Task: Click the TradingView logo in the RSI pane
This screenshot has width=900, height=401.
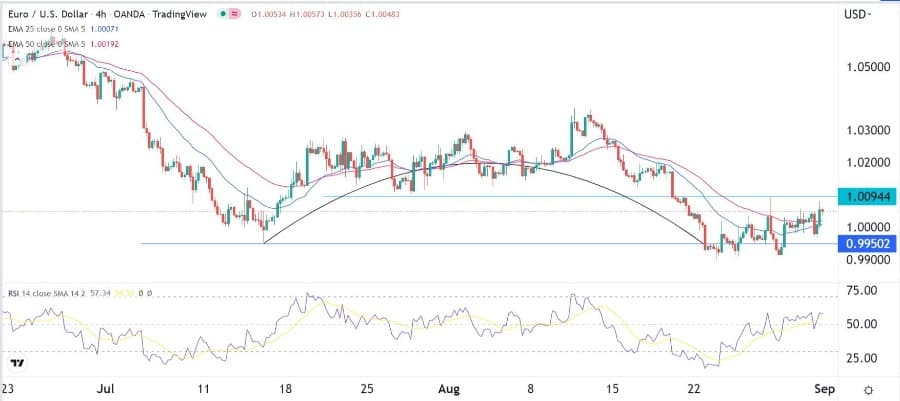Action: (x=17, y=364)
